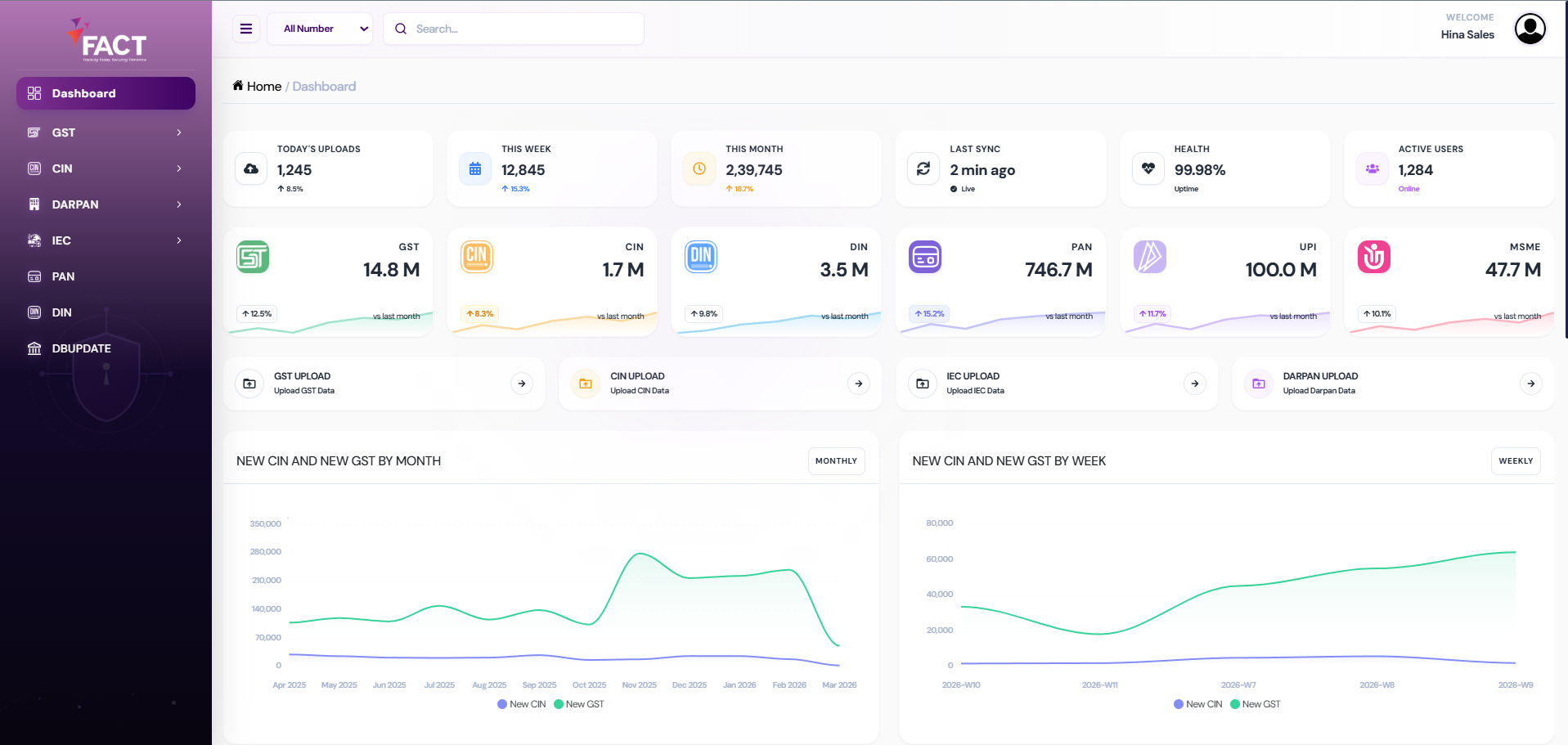Click the FACT logo in sidebar

tap(107, 40)
